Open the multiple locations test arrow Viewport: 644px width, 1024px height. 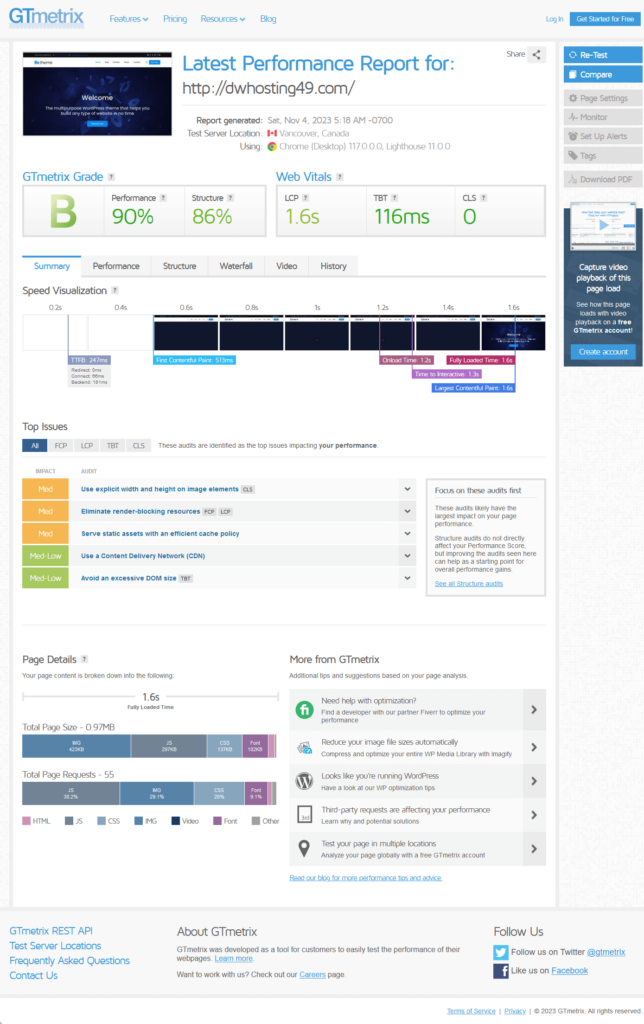coord(534,849)
